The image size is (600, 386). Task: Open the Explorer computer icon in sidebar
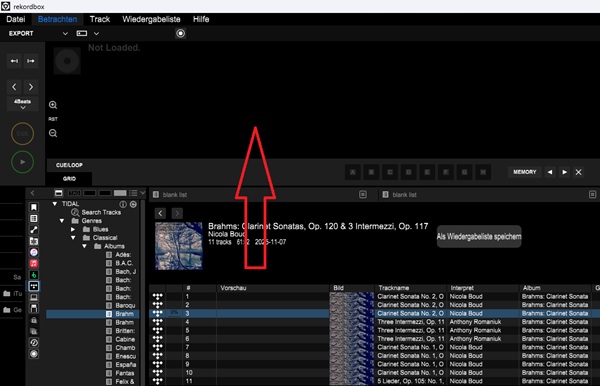pyautogui.click(x=34, y=297)
